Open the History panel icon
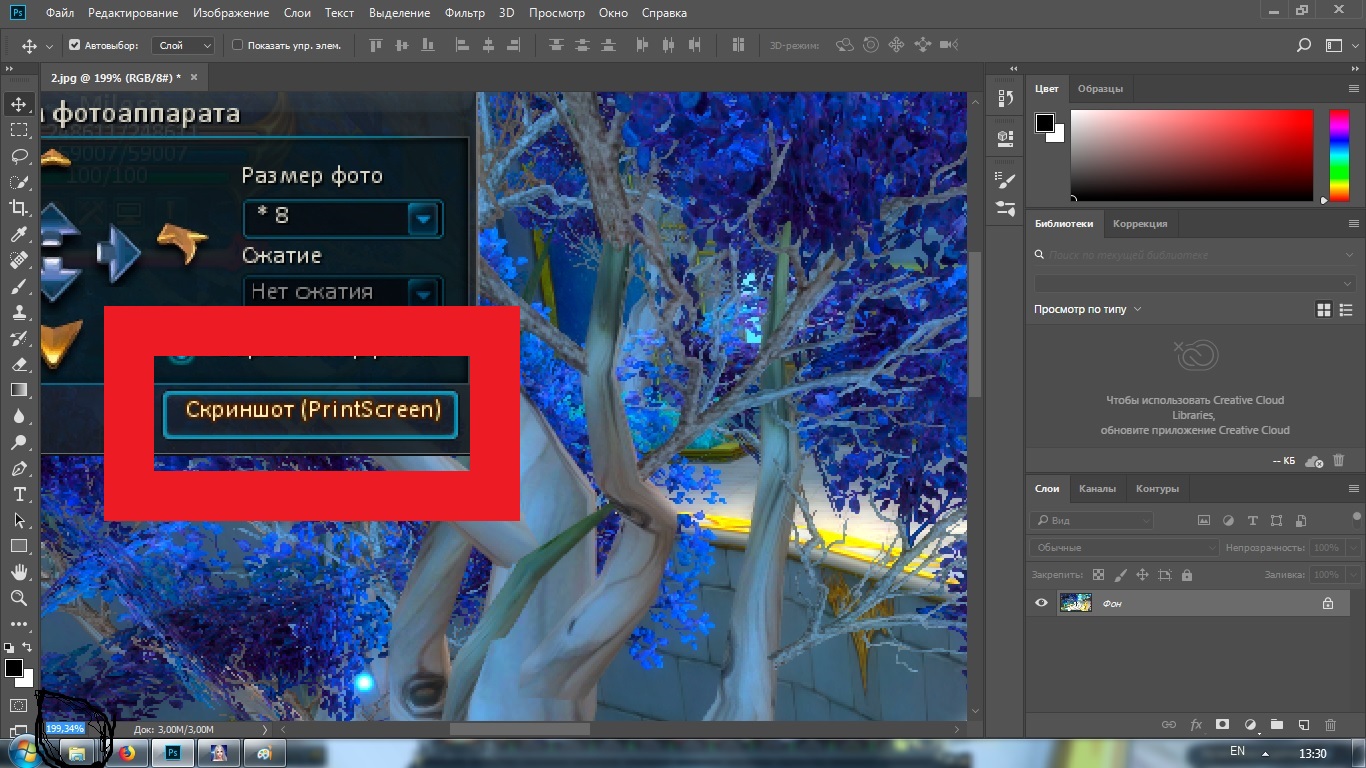 pos(1006,98)
